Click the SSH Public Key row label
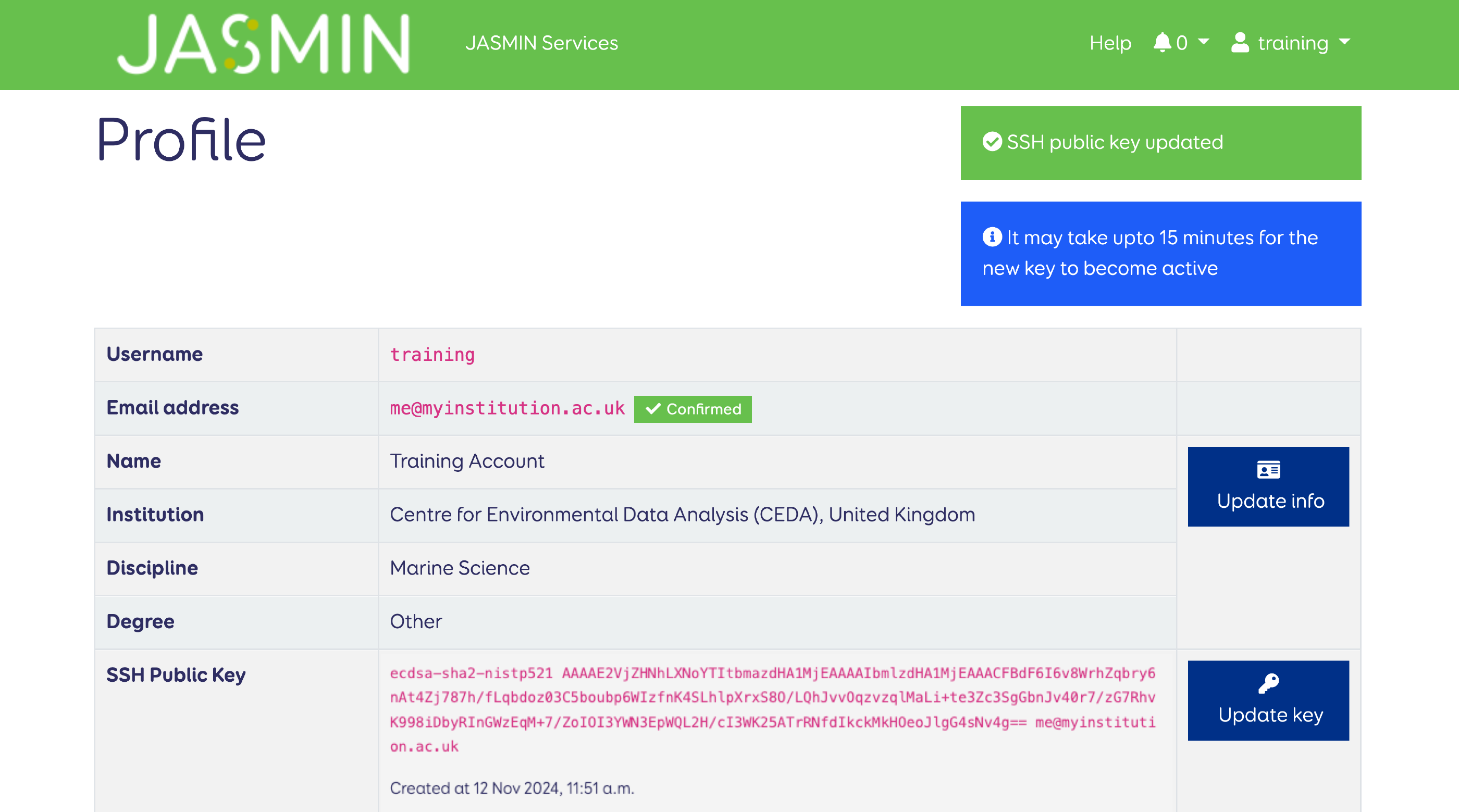Viewport: 1459px width, 812px height. pos(176,675)
